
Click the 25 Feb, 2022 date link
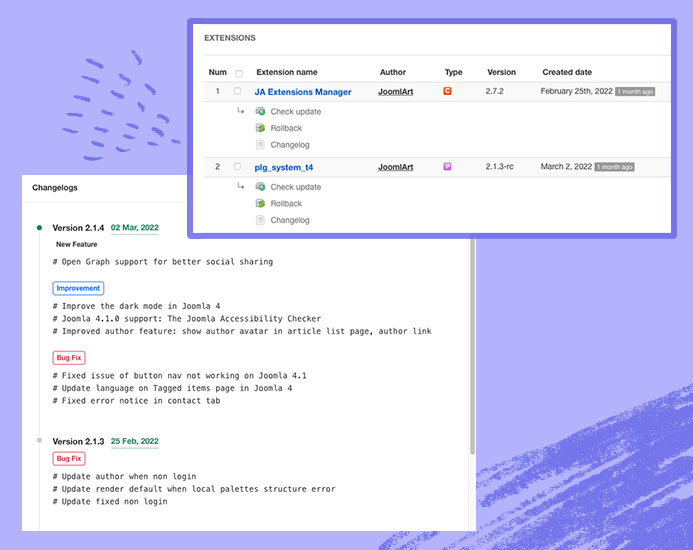point(135,441)
